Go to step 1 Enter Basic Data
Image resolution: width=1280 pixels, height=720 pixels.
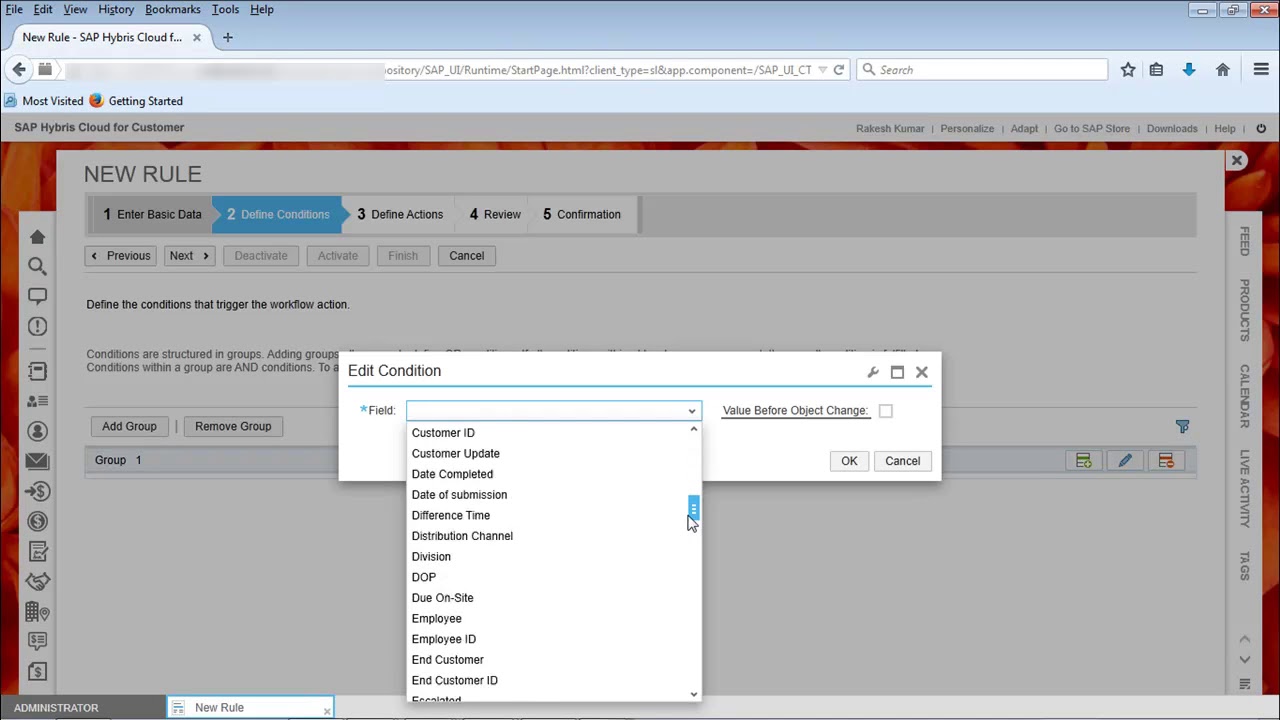tap(152, 214)
